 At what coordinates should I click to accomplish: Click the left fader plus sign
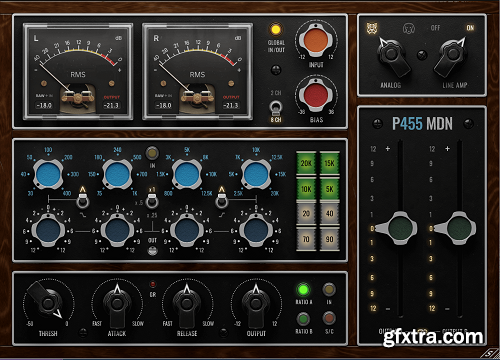(388, 149)
